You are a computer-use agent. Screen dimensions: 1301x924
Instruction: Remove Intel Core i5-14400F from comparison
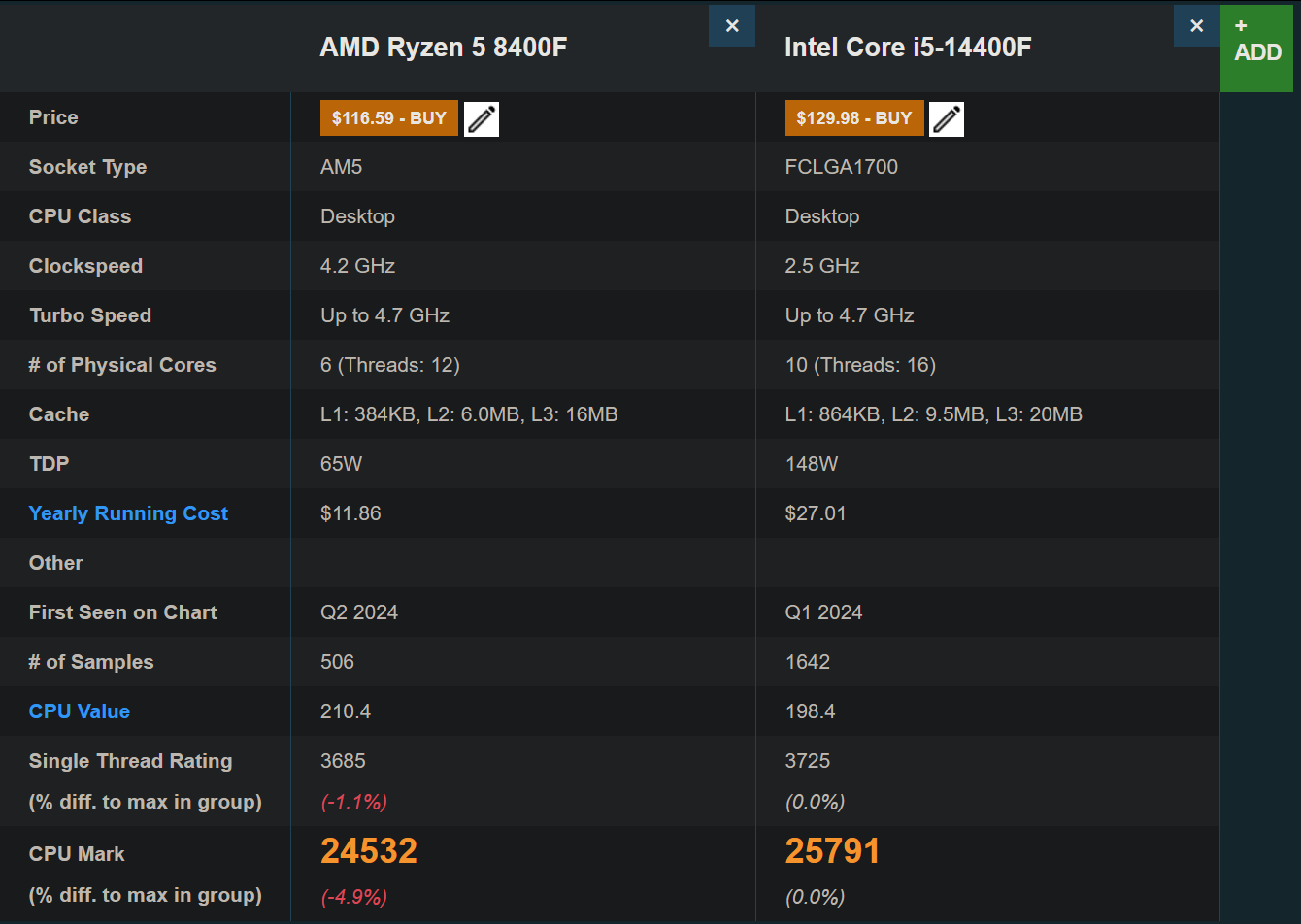point(1197,26)
